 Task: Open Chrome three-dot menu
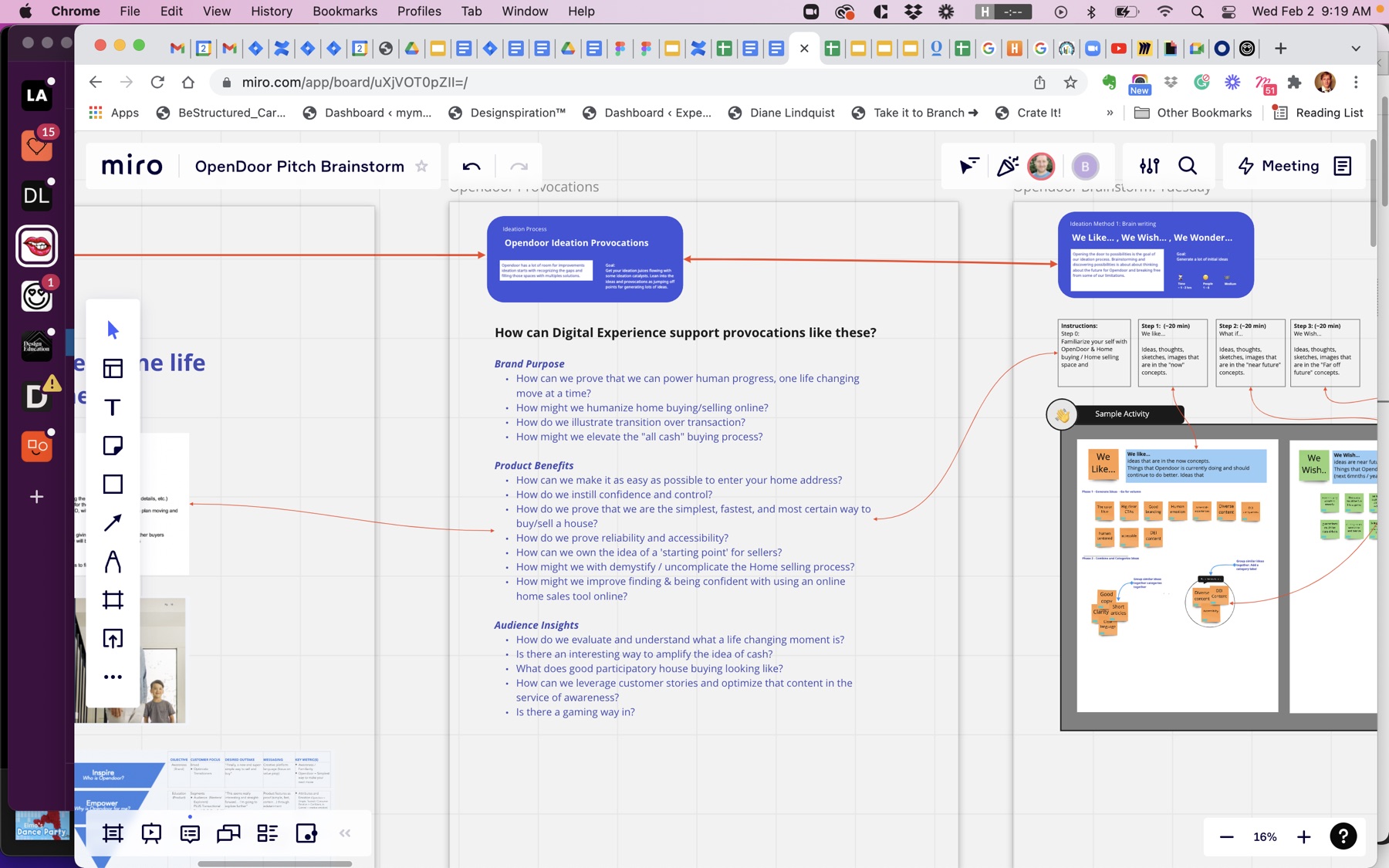[x=1356, y=82]
